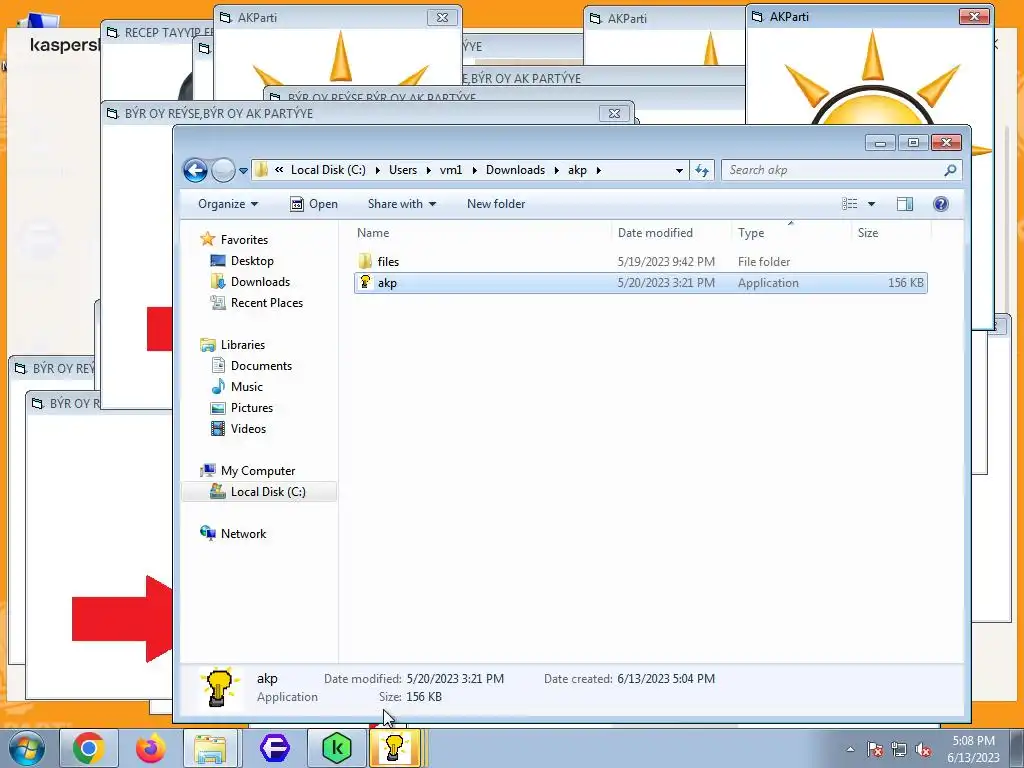1024x768 pixels.
Task: Open the Organize menu
Action: [228, 204]
